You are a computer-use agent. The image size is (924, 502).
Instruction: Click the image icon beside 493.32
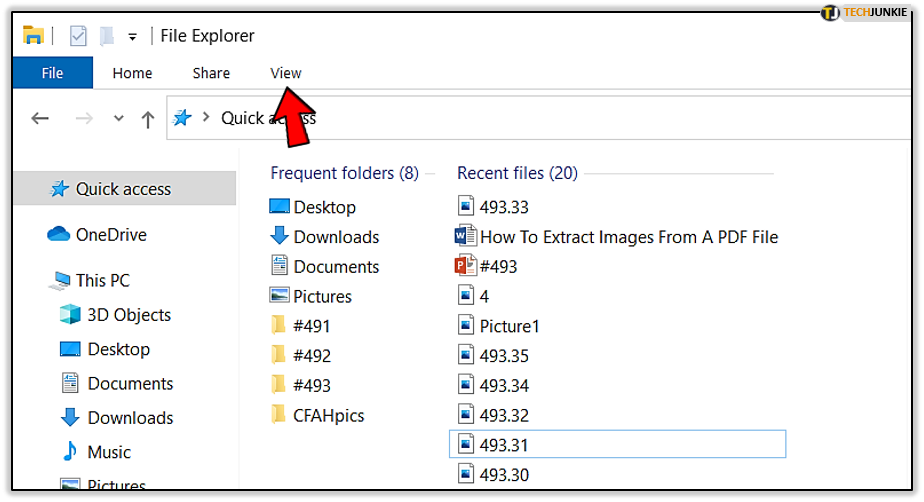(x=466, y=414)
